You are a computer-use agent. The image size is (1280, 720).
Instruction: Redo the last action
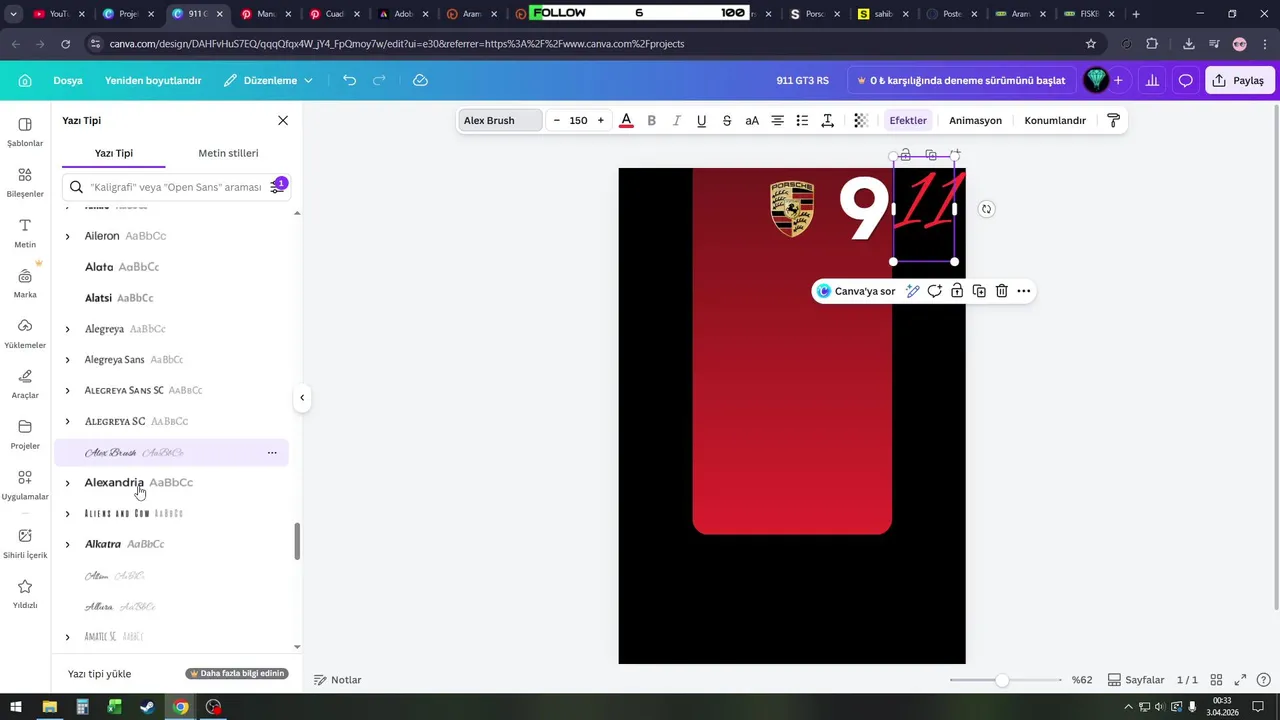tap(379, 80)
